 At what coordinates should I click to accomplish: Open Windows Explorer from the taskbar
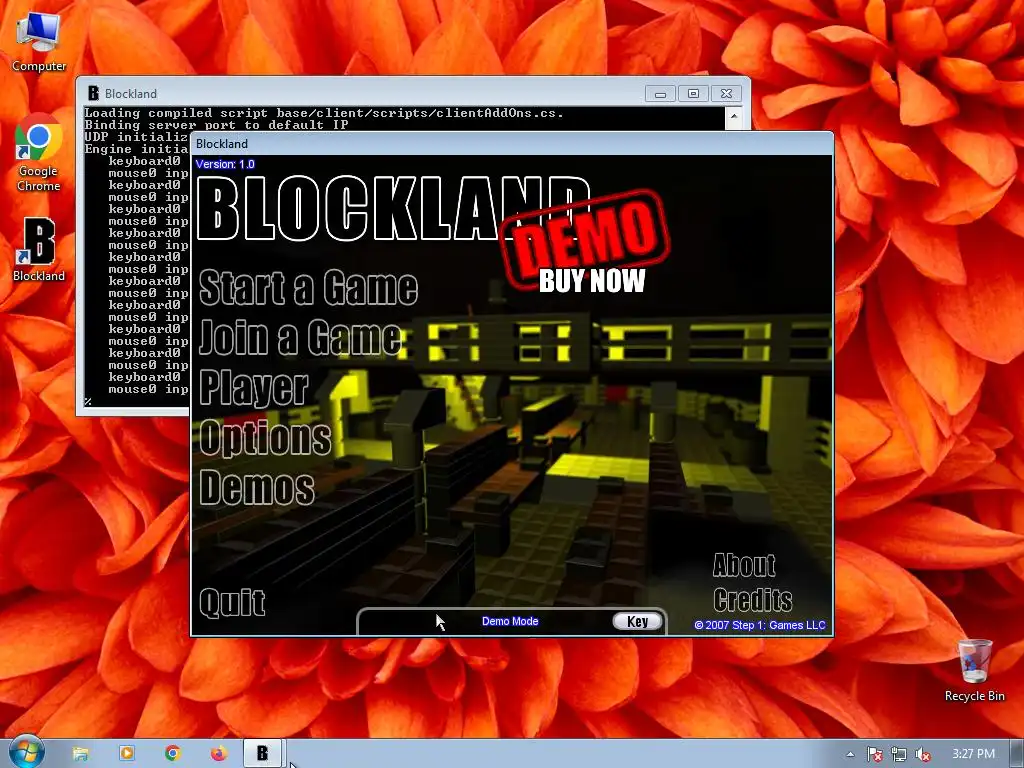click(80, 754)
